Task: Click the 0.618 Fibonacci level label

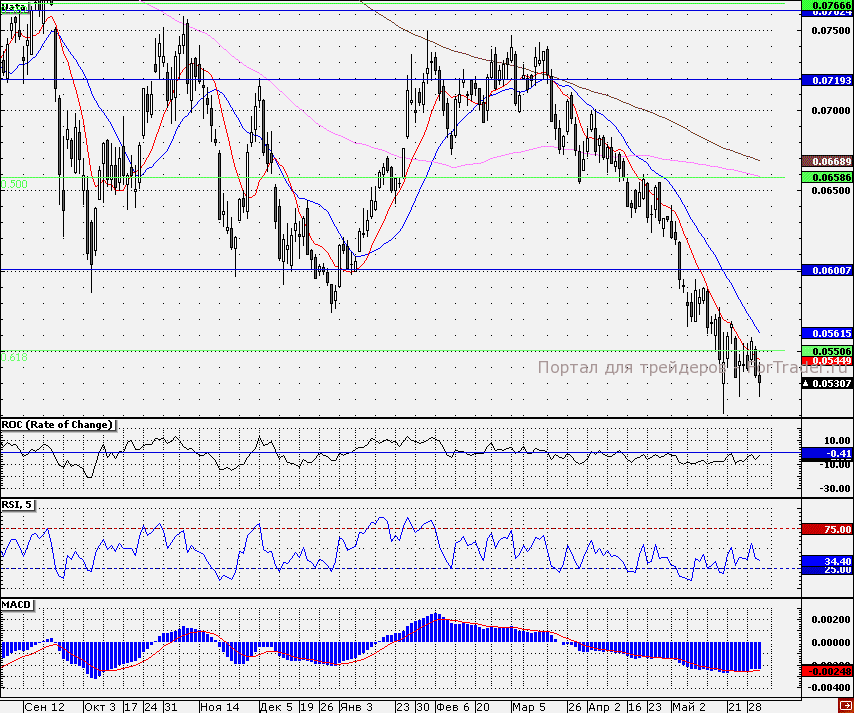Action: point(15,356)
